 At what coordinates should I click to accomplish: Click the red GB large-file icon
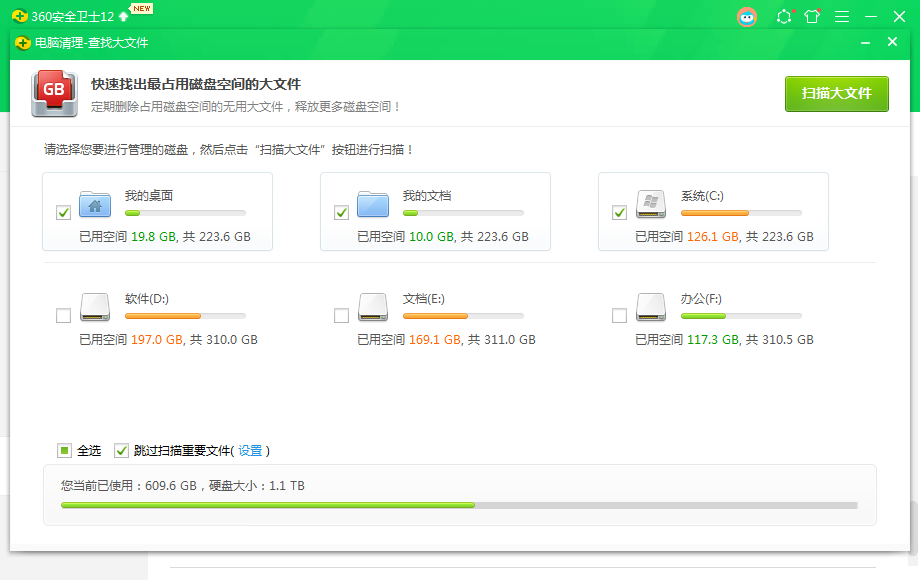[53, 93]
